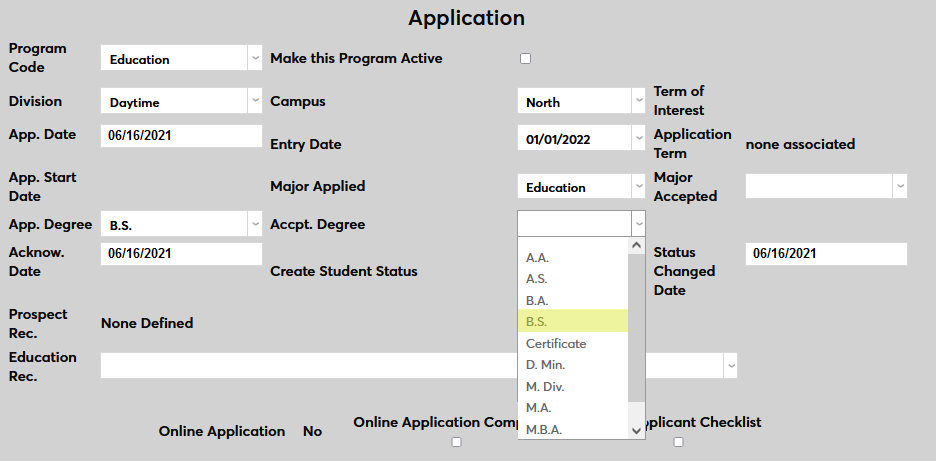
Task: Select Certificate from degree list
Action: click(573, 343)
